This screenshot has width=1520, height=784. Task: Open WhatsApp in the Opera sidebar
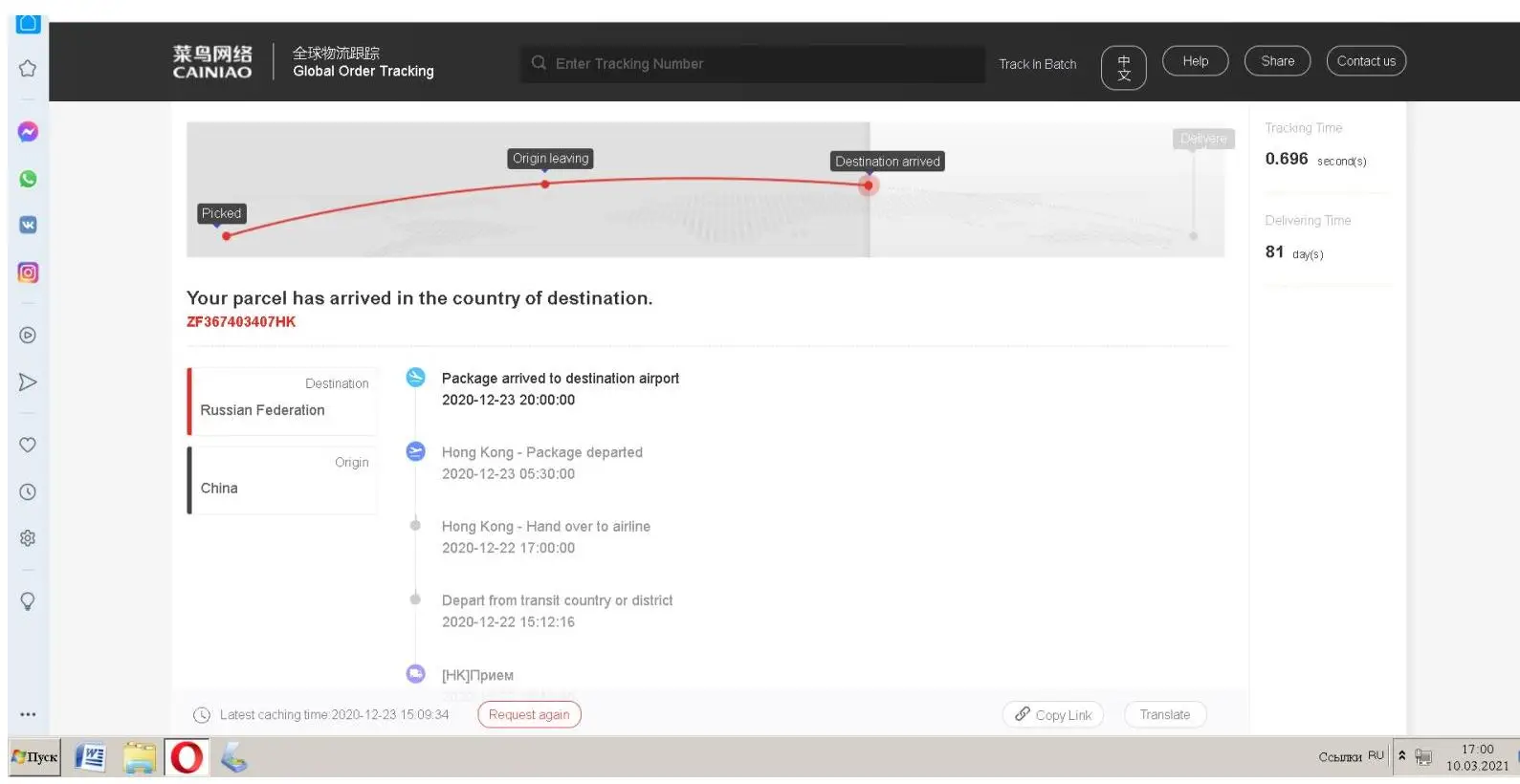tap(28, 179)
